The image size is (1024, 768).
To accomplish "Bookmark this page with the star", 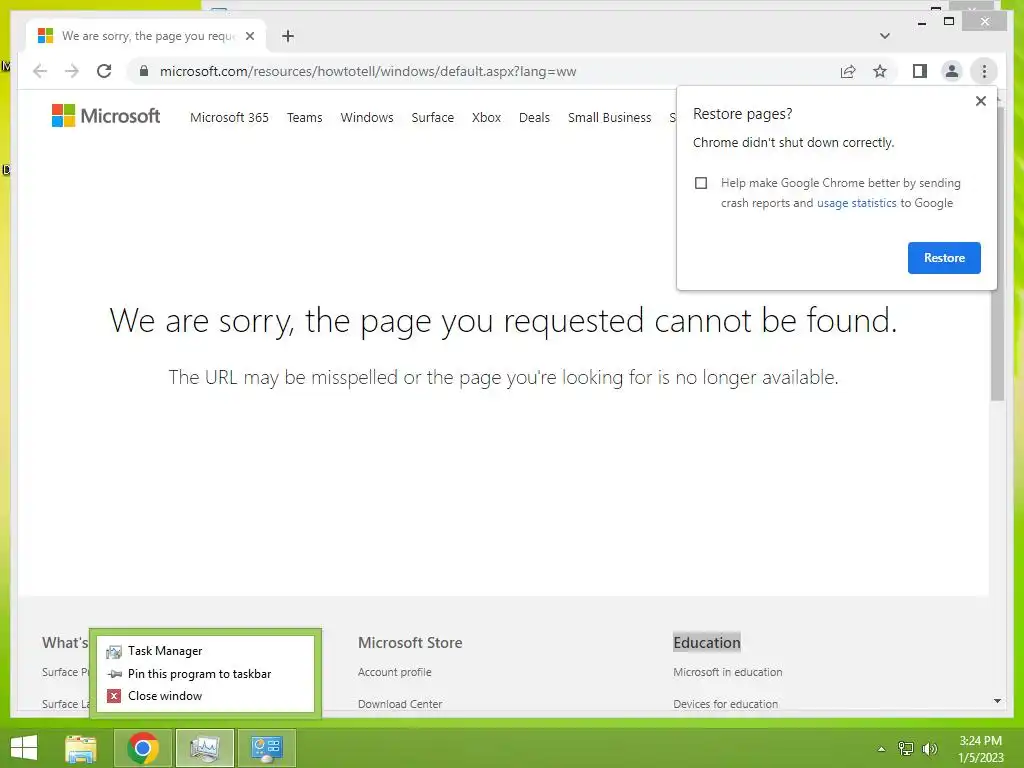I will 880,71.
